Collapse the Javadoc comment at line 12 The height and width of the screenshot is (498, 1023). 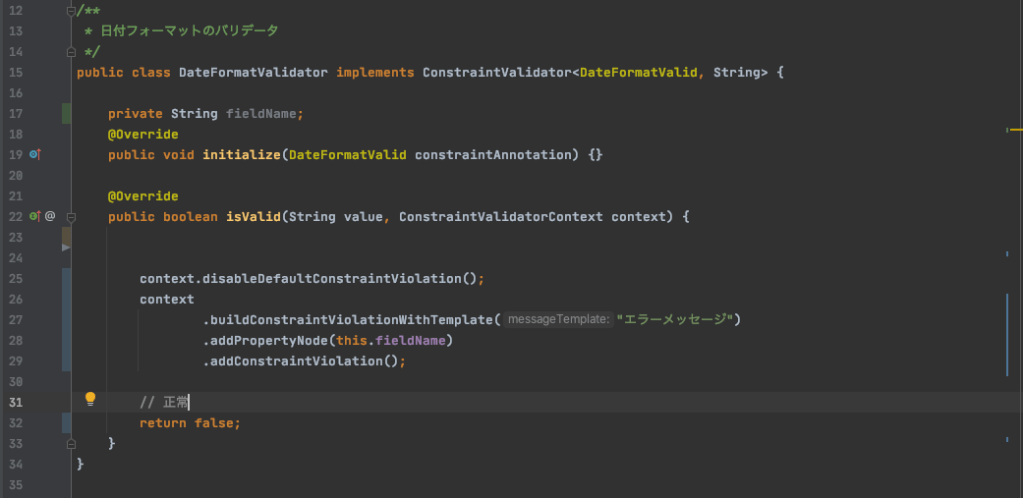point(70,11)
